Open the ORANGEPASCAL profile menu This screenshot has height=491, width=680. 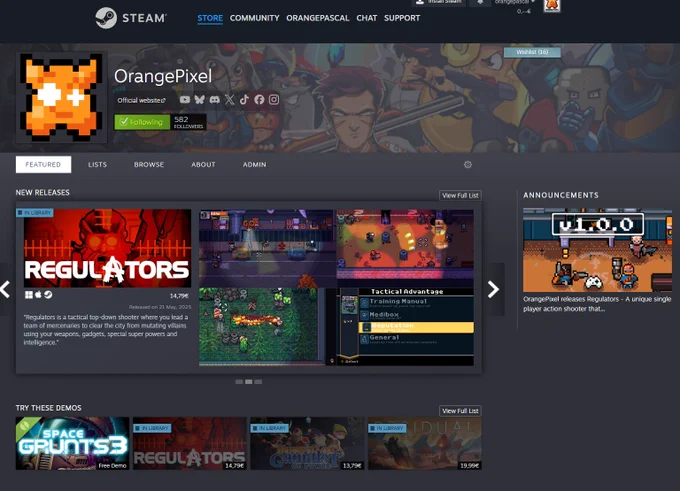(x=317, y=18)
